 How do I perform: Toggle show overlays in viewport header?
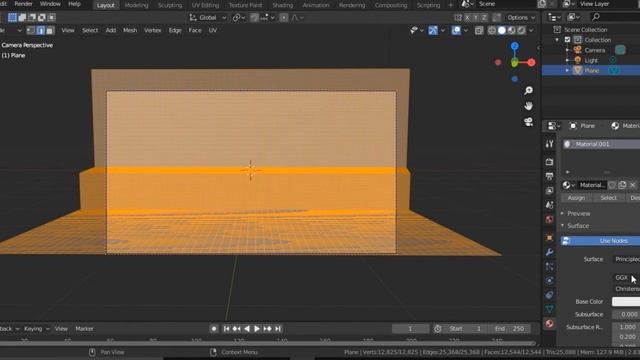[456, 30]
